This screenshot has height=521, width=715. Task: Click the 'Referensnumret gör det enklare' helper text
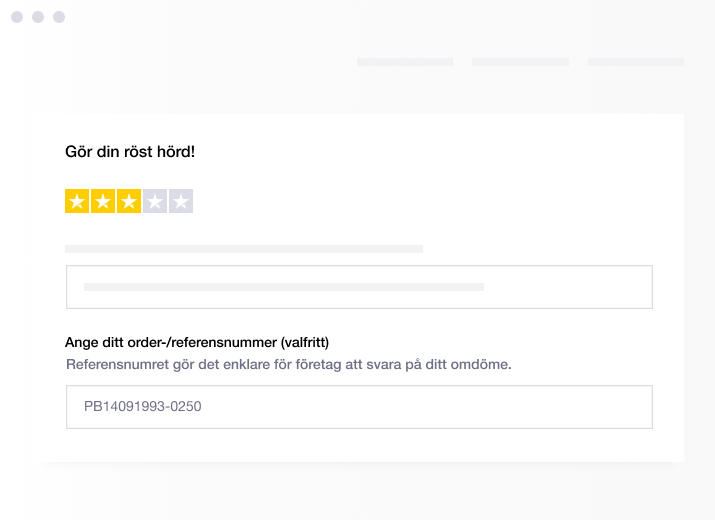pos(289,365)
